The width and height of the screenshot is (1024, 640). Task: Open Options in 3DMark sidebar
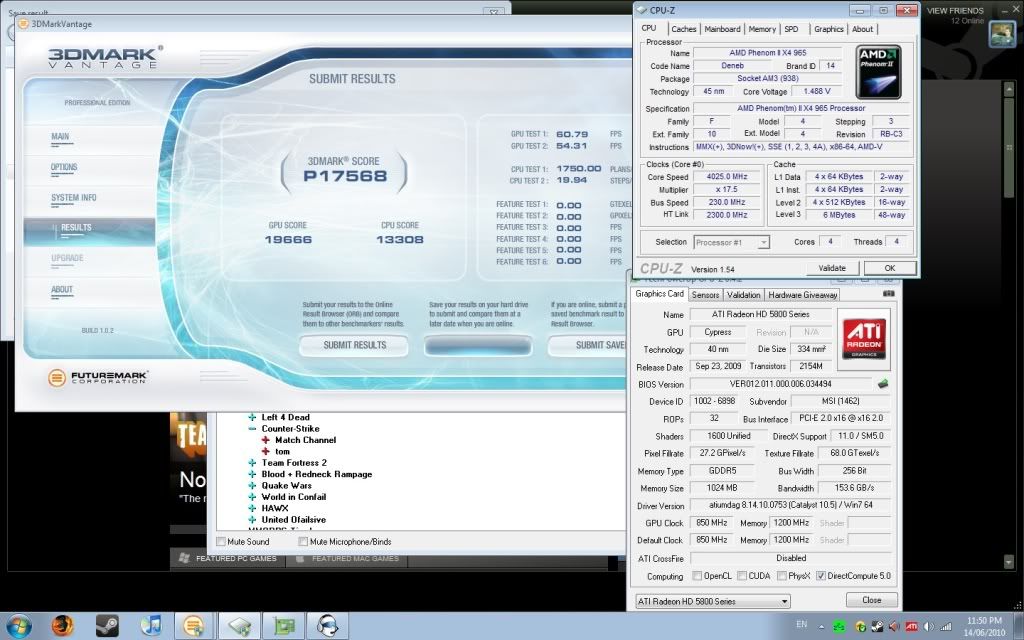click(64, 168)
